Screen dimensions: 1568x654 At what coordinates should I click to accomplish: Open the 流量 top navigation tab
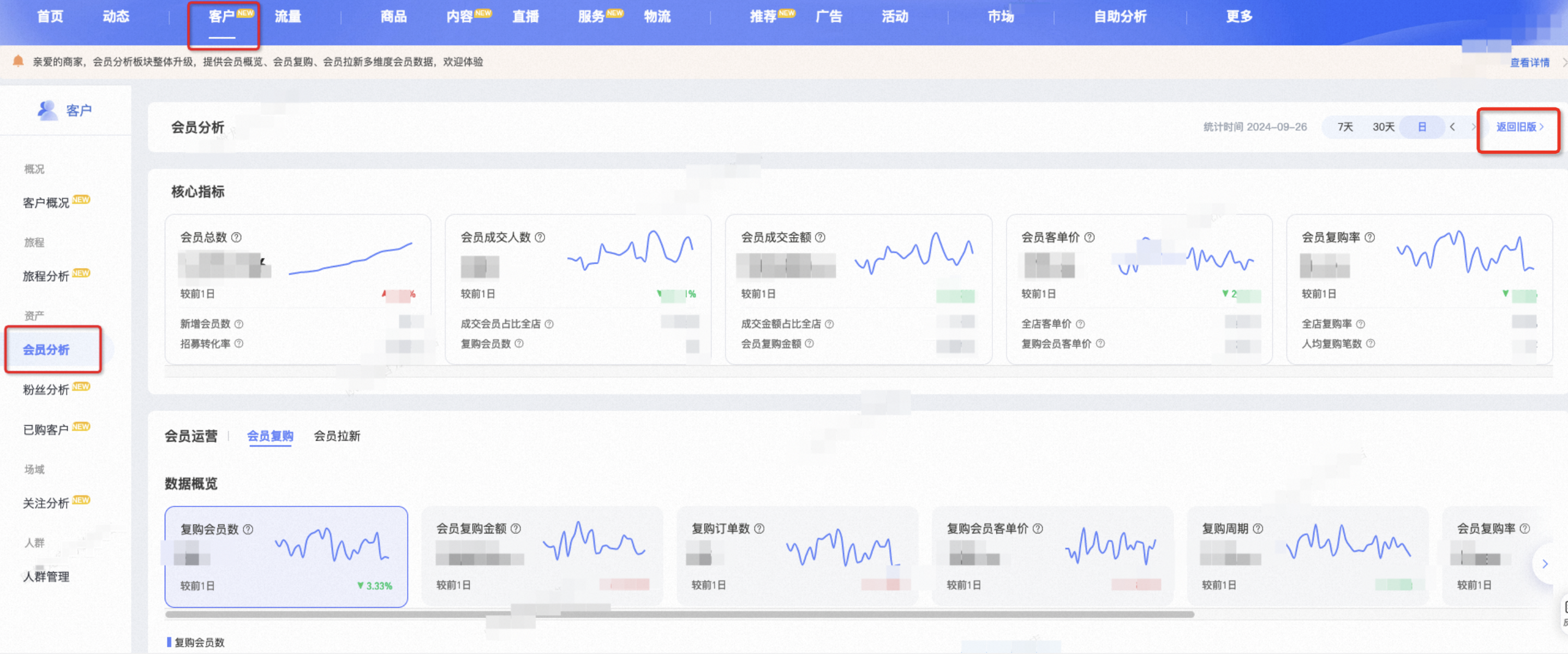(288, 16)
